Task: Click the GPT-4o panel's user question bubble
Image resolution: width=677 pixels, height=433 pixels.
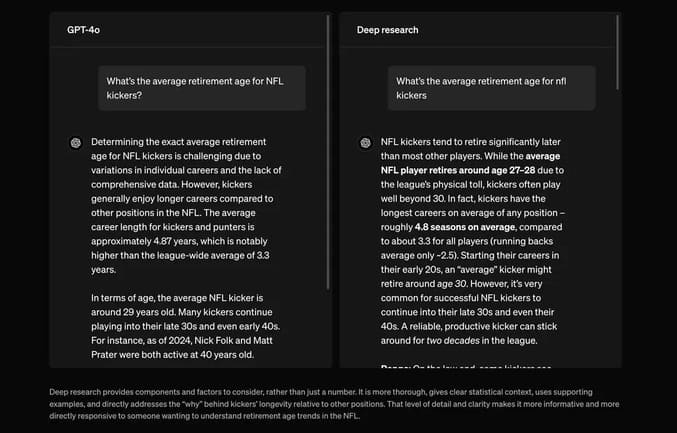Action: click(x=201, y=88)
